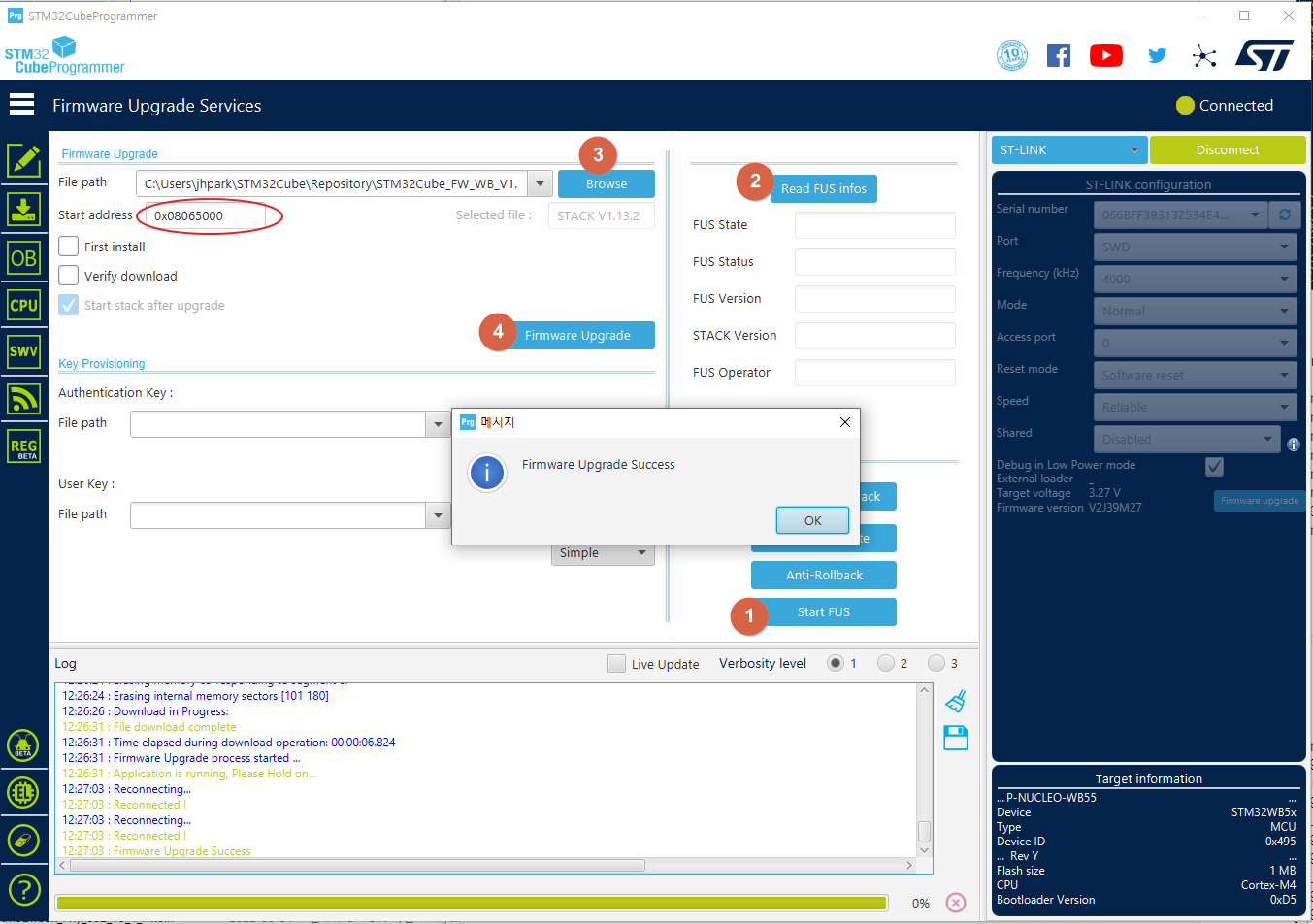Click the FUS State field
Viewport: 1313px width, 924px height.
[875, 225]
